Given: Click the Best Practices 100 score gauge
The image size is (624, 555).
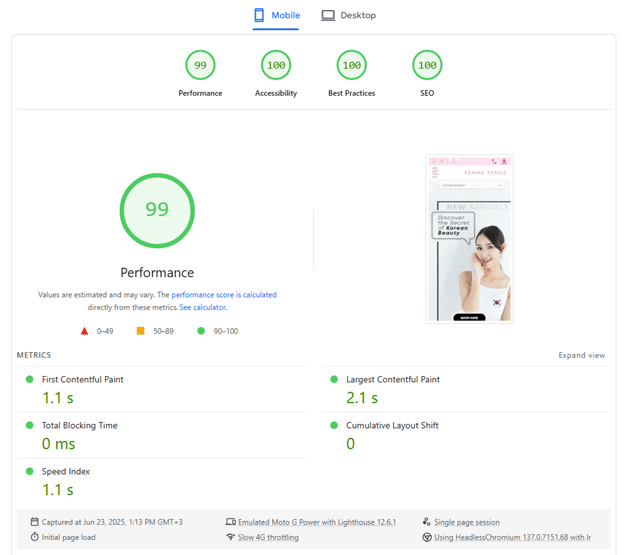Looking at the screenshot, I should (x=351, y=66).
